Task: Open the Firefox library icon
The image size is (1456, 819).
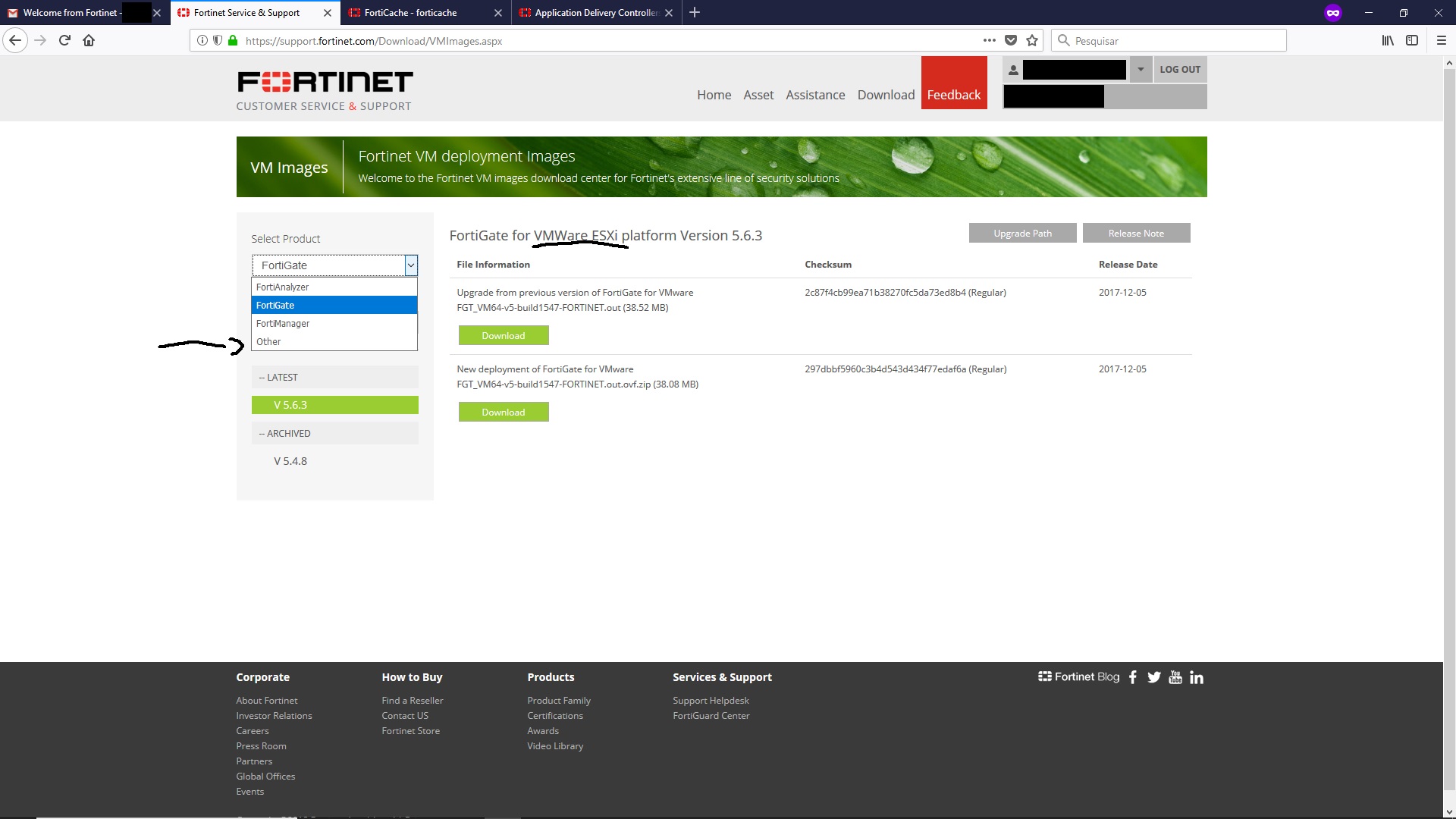Action: click(x=1387, y=41)
